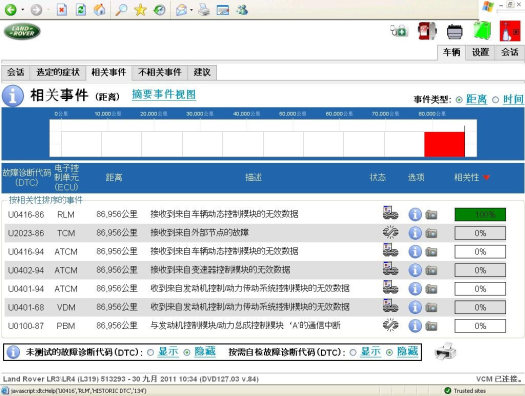Click 显示 link for untested DTC
Image resolution: width=525 pixels, height=396 pixels.
coord(168,351)
